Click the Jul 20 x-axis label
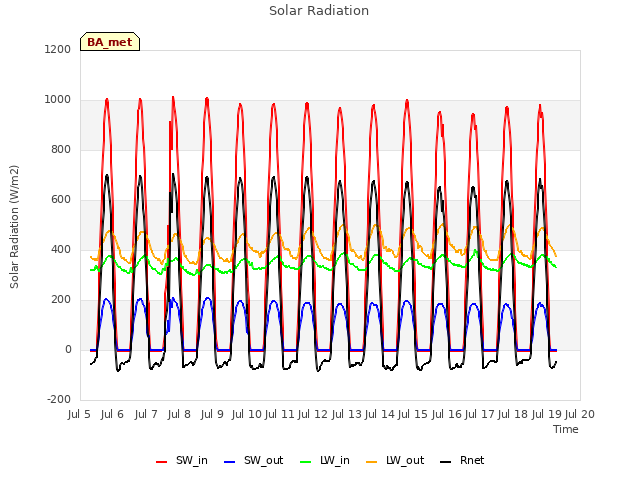The height and width of the screenshot is (480, 640). 580,414
